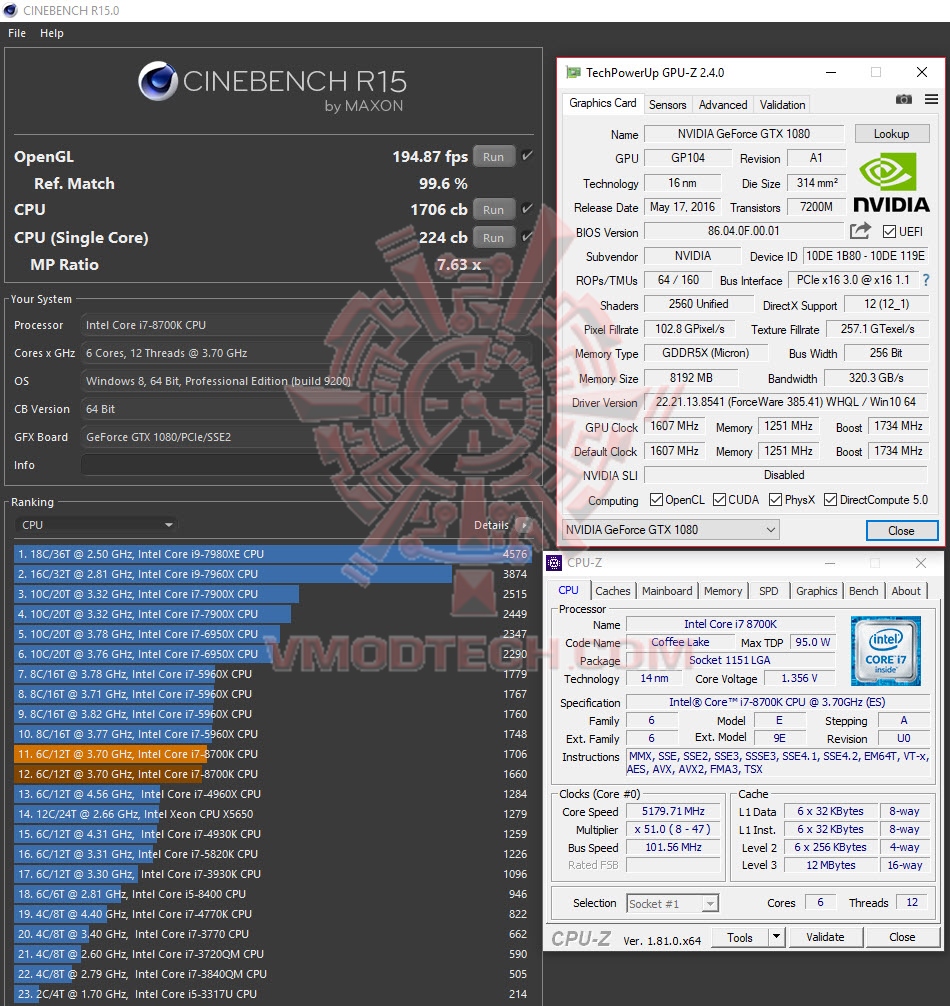
Task: Click the CPU-Z title bar app icon
Action: point(554,563)
